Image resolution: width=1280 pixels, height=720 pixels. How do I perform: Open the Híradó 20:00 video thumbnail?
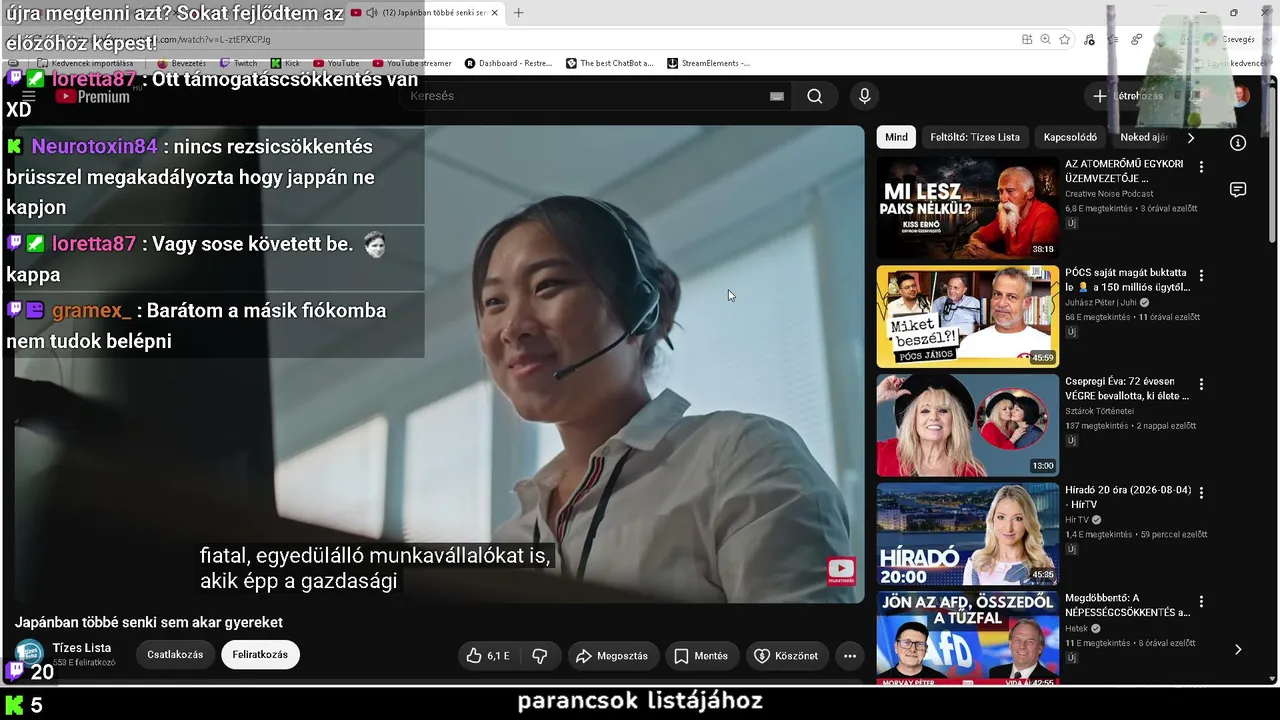tap(967, 534)
